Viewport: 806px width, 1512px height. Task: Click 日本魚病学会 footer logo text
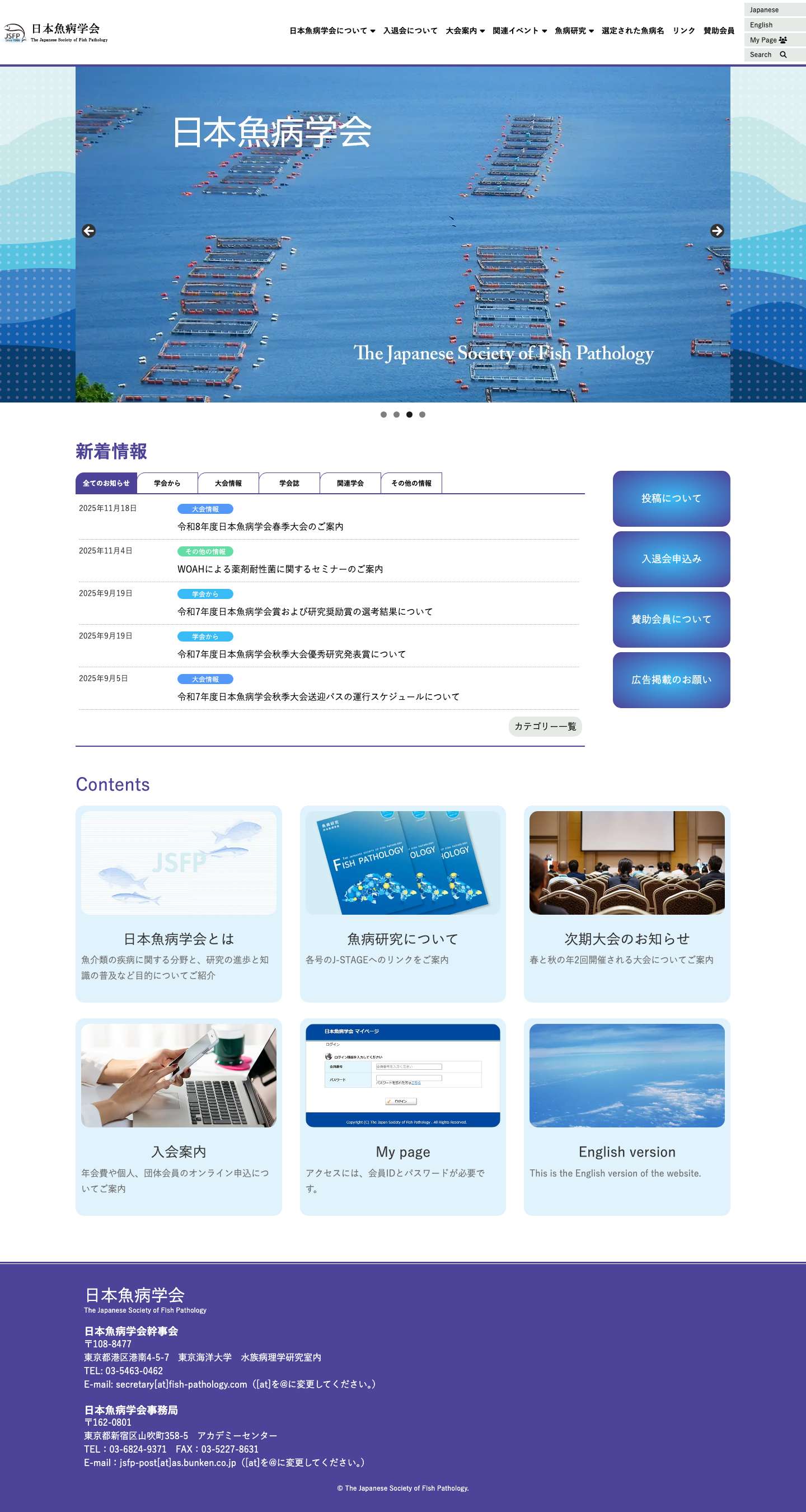coord(135,1295)
